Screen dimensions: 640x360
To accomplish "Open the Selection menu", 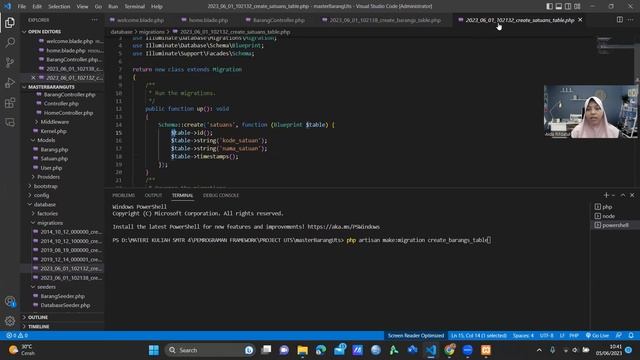I will (x=59, y=6).
